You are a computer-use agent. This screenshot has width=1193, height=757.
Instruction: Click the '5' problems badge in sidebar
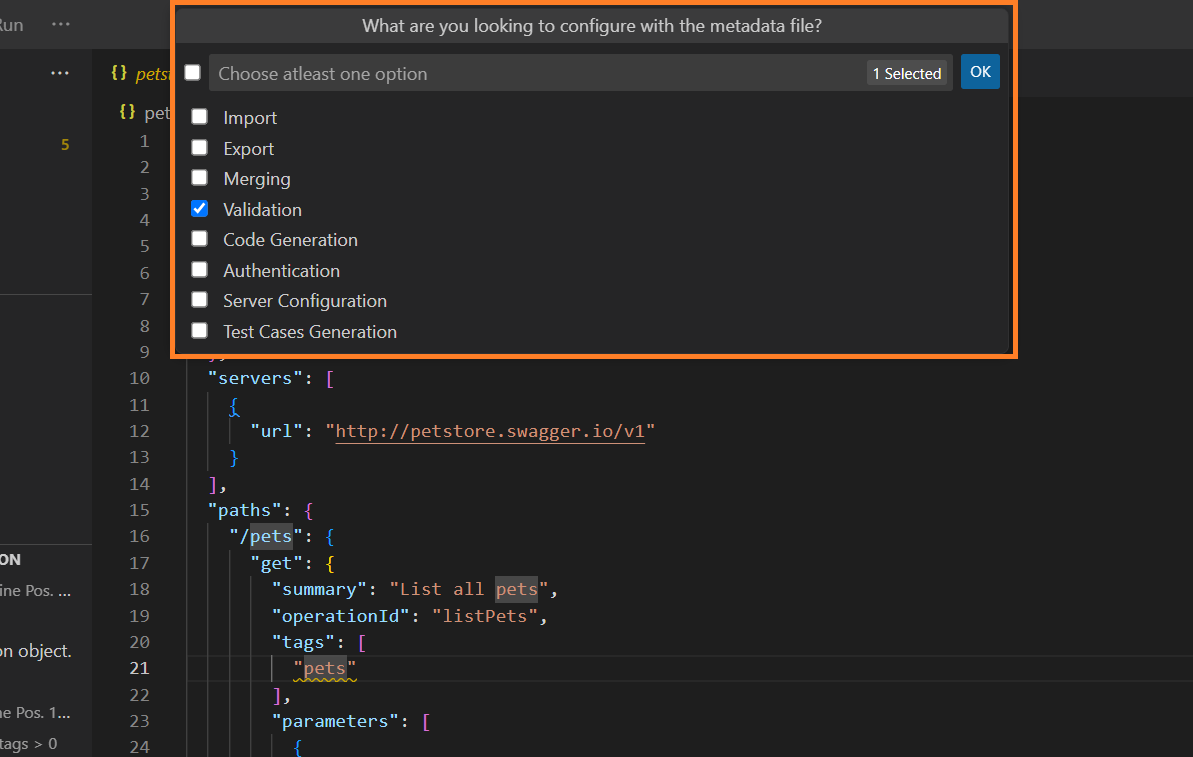click(65, 145)
